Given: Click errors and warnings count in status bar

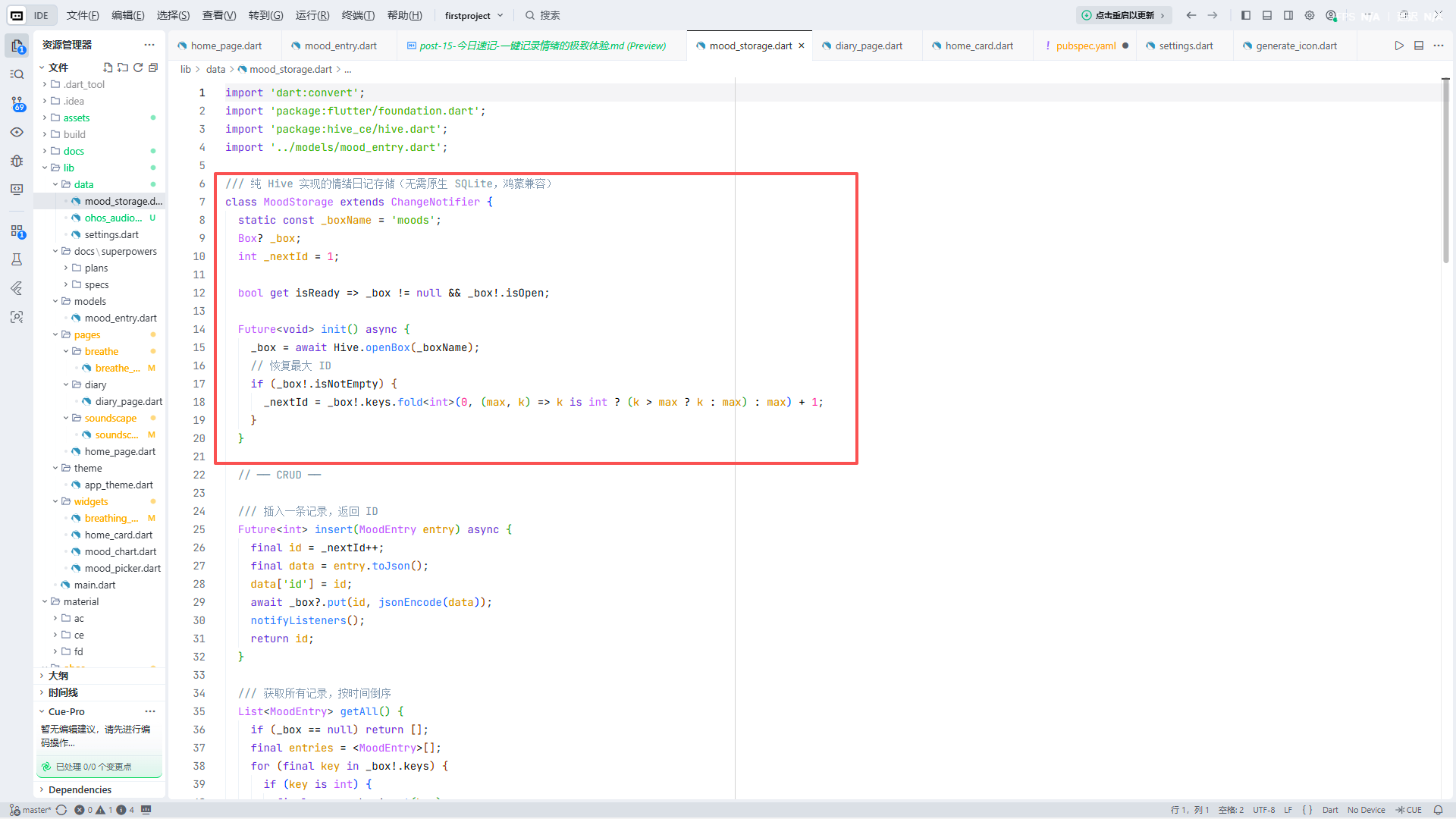Looking at the screenshot, I should (x=105, y=810).
